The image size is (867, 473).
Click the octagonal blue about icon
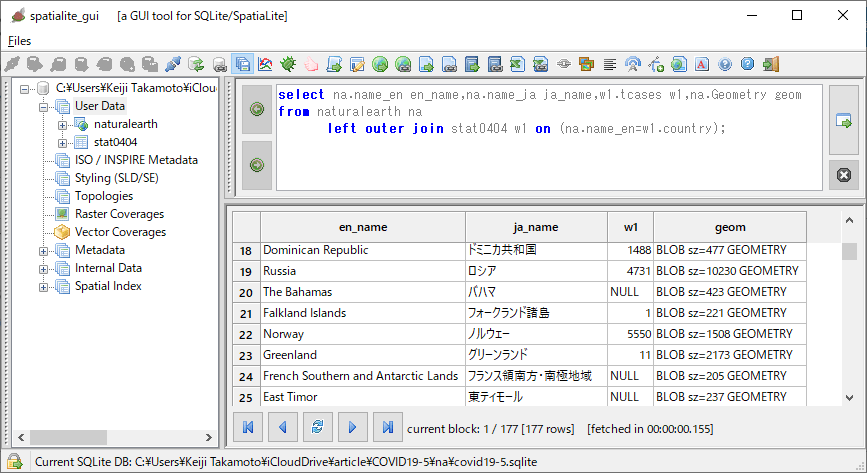click(748, 64)
